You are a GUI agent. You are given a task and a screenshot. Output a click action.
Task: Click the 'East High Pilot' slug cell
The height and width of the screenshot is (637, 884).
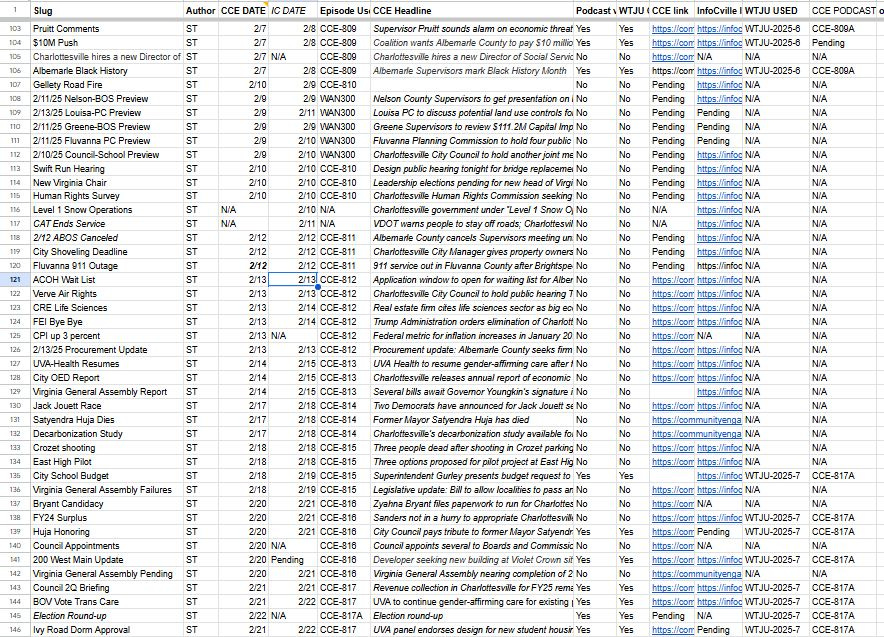click(x=107, y=462)
